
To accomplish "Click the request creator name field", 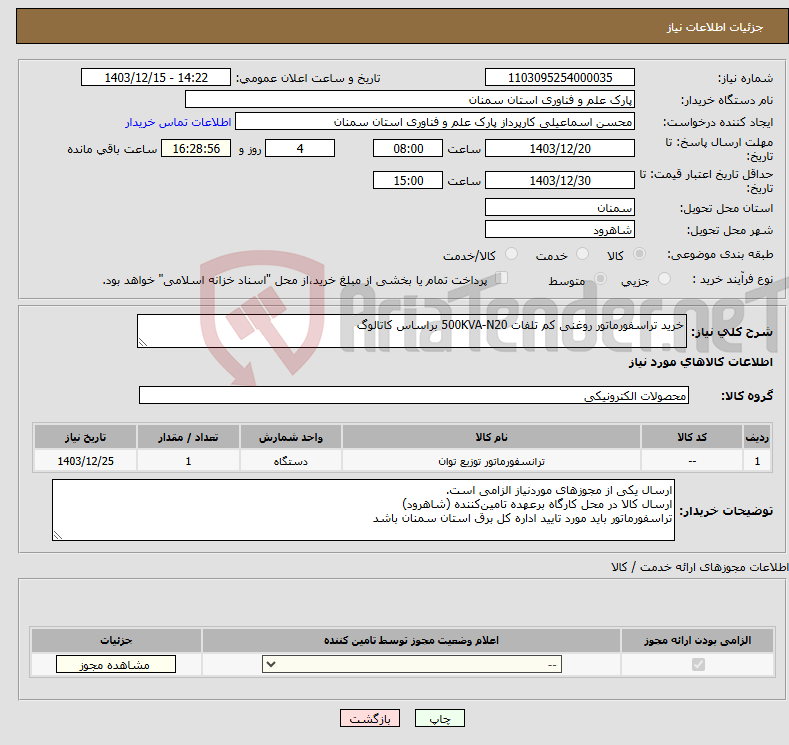I will click(x=435, y=122).
